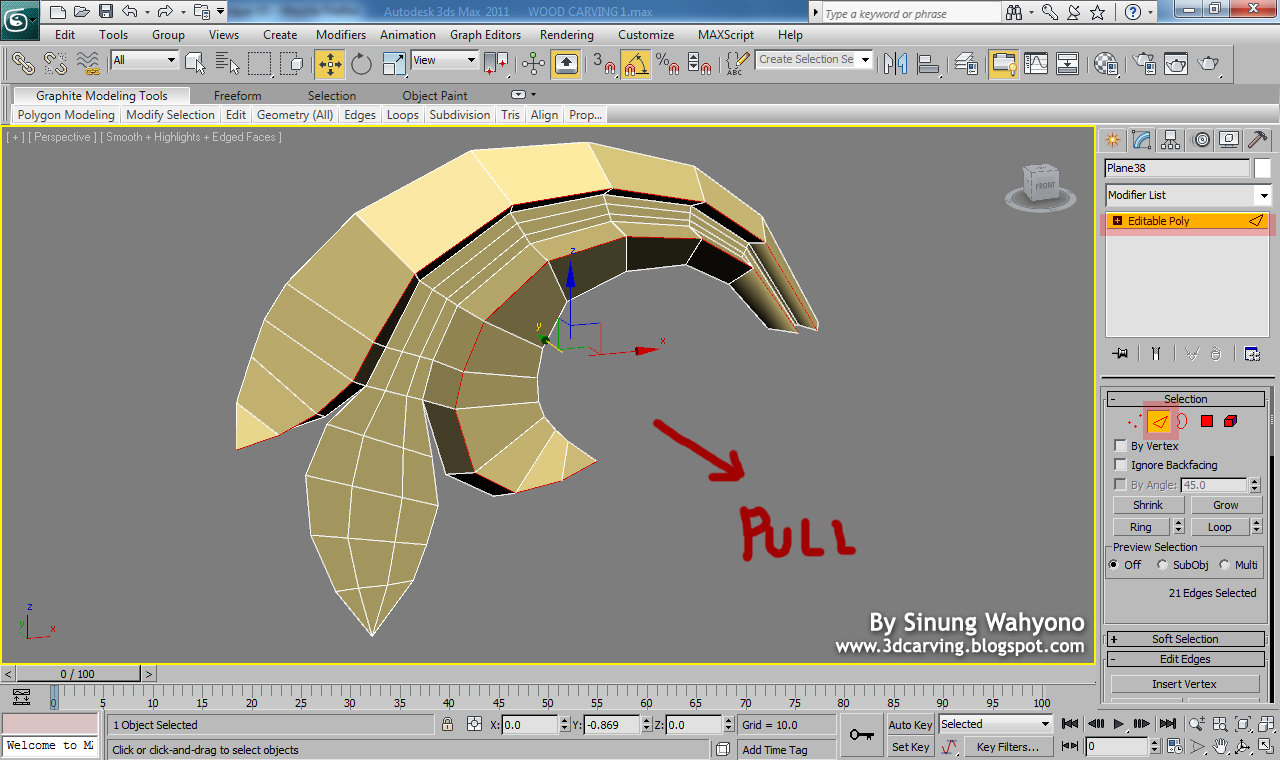Select the SubObj preview selection radio button
Screen dimensions: 1280x760
coord(1162,564)
